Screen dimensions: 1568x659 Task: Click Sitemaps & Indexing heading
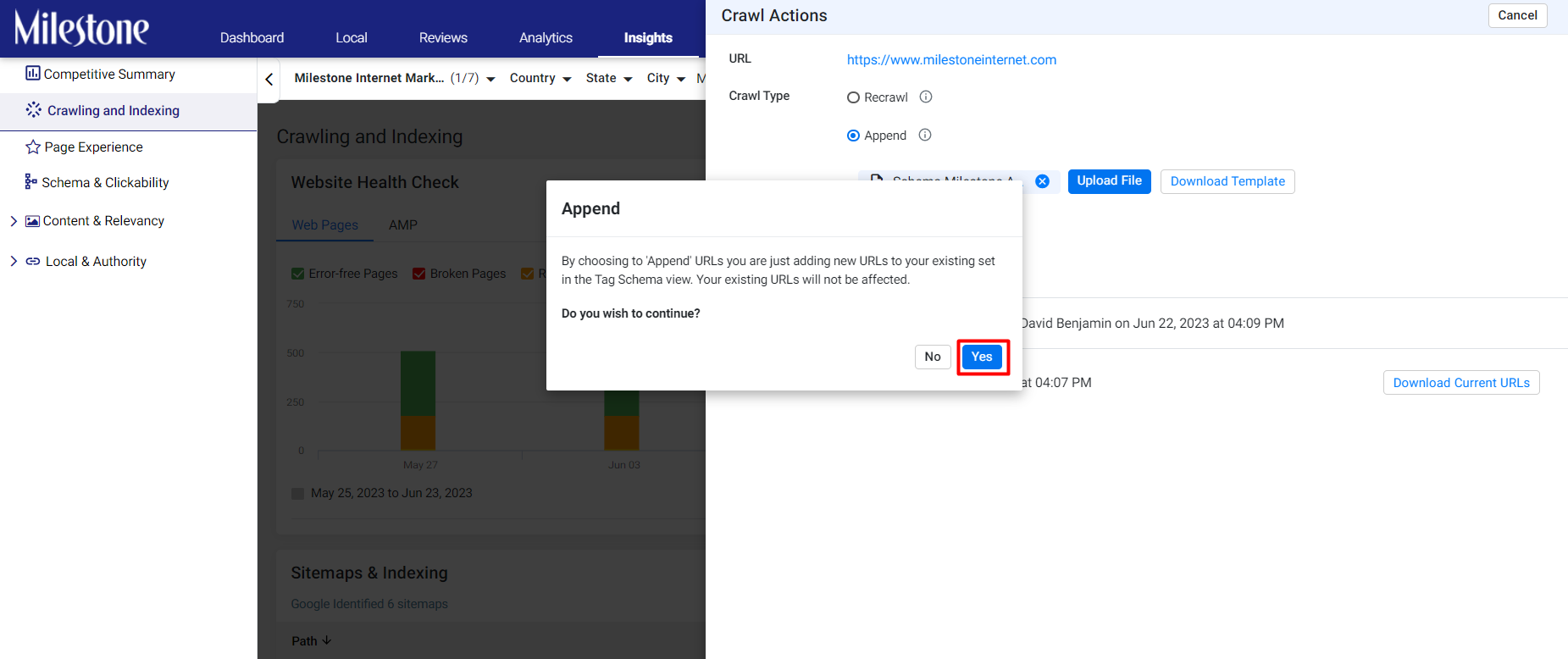tap(369, 573)
